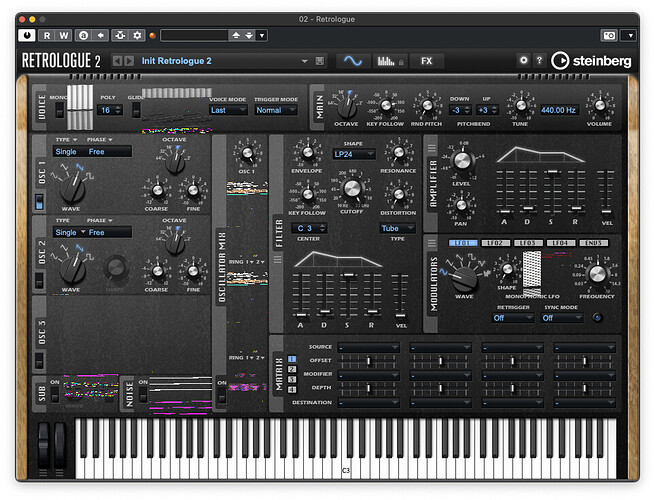Viewport: 654px width, 500px height.
Task: Click the Pitchbend Down -3 stepper
Action: click(461, 110)
